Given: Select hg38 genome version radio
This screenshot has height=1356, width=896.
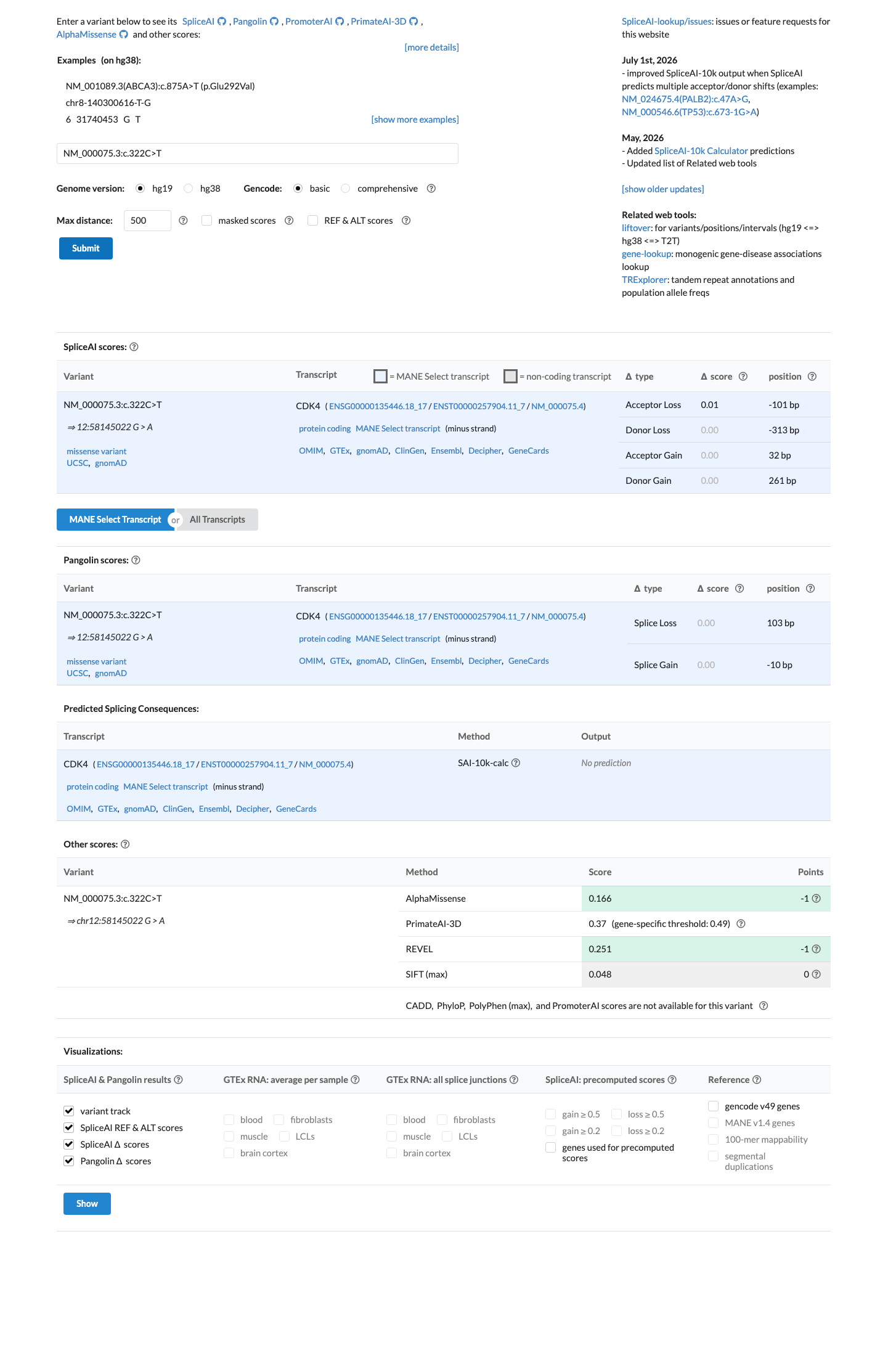Looking at the screenshot, I should coord(188,189).
